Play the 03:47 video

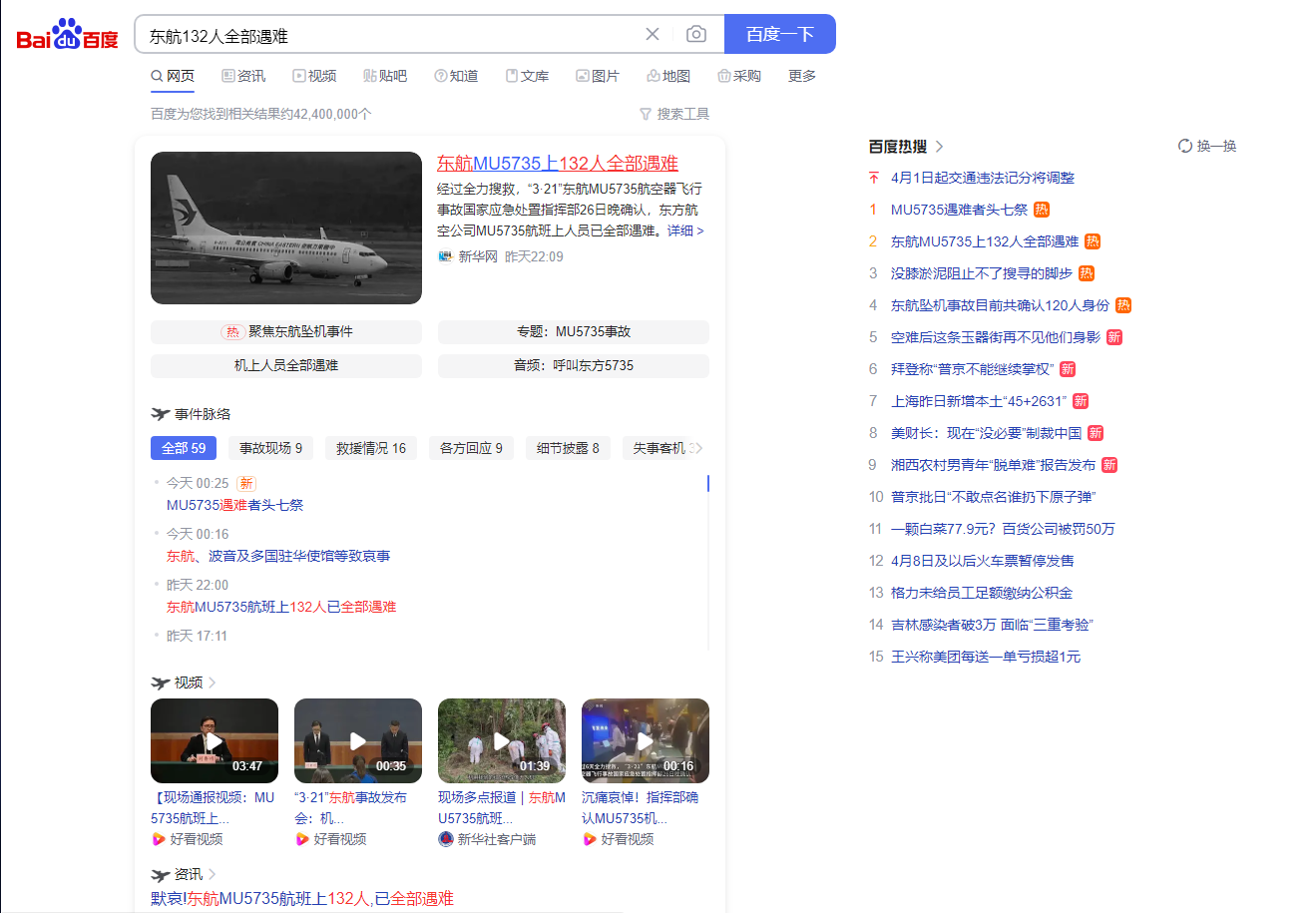click(x=215, y=740)
